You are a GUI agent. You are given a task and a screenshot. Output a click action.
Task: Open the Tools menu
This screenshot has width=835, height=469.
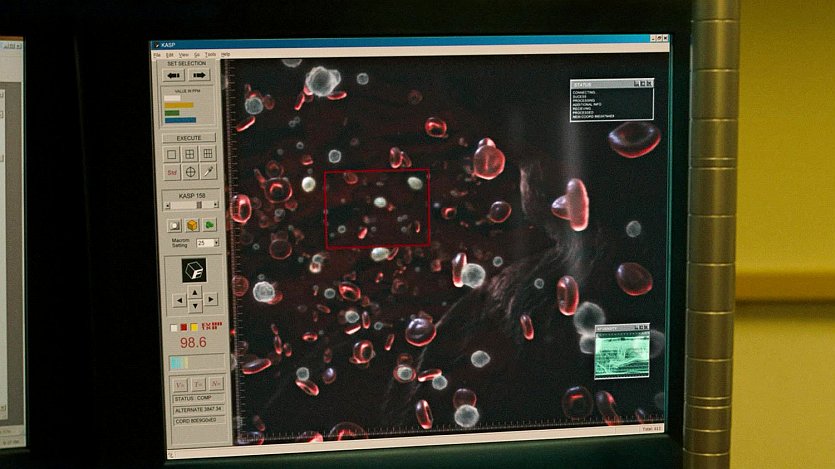click(x=210, y=54)
